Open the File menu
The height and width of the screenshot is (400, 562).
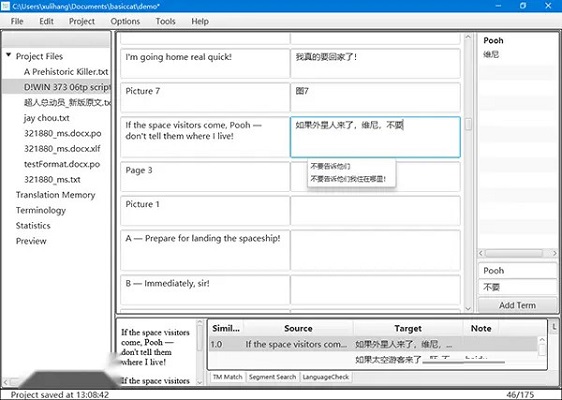click(x=17, y=22)
